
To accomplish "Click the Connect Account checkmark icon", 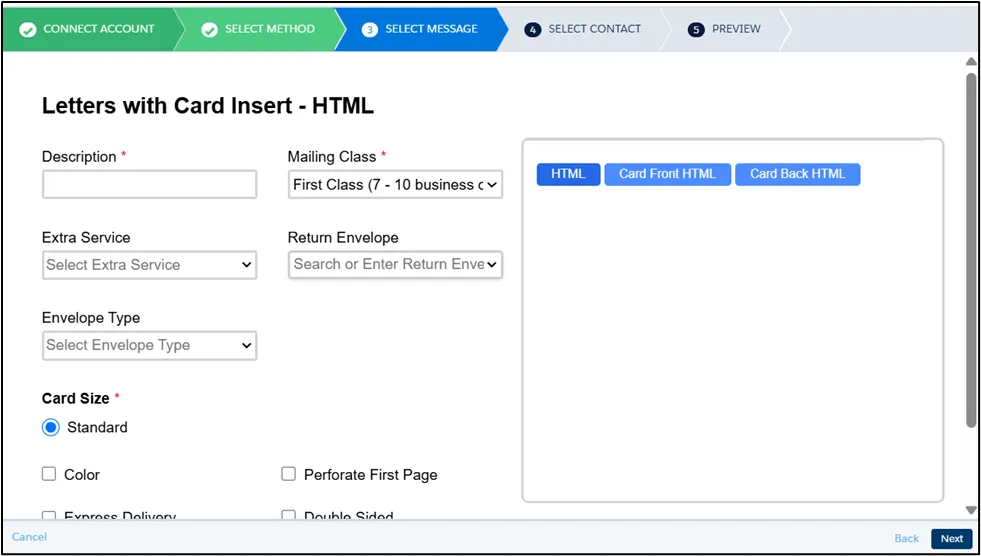I will click(x=27, y=30).
